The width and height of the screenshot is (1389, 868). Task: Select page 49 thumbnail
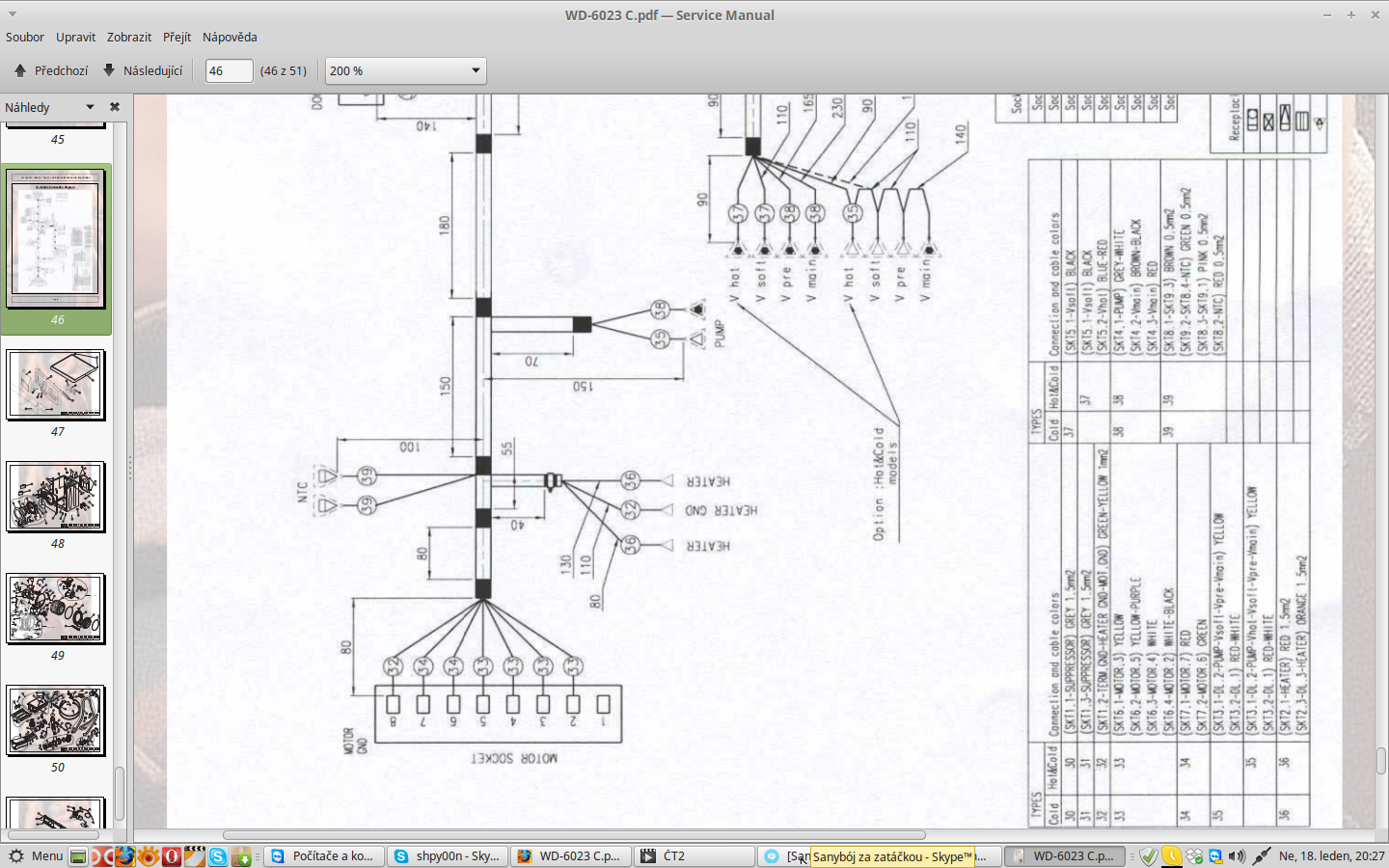pos(56,609)
